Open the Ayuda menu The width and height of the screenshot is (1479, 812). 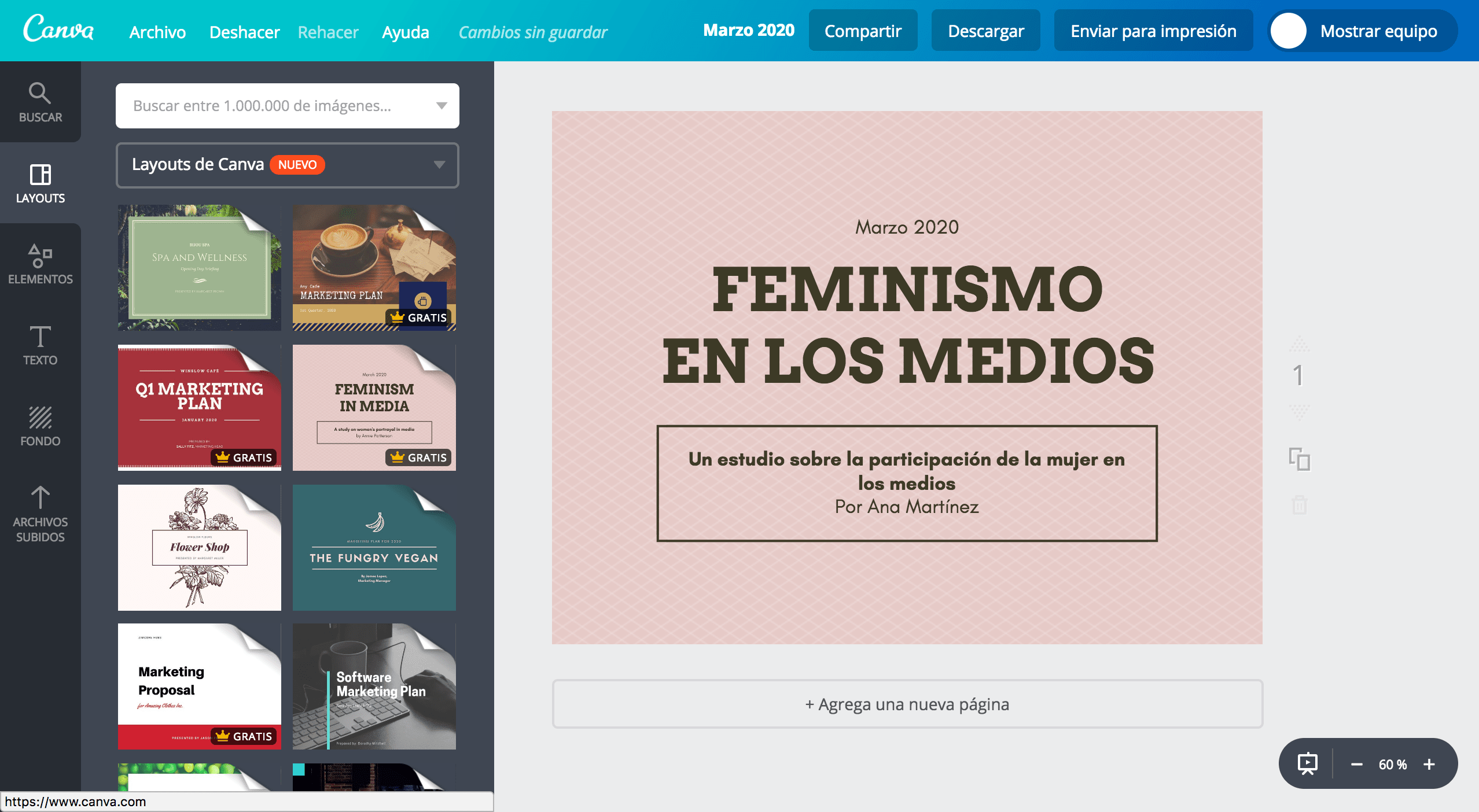(x=405, y=32)
